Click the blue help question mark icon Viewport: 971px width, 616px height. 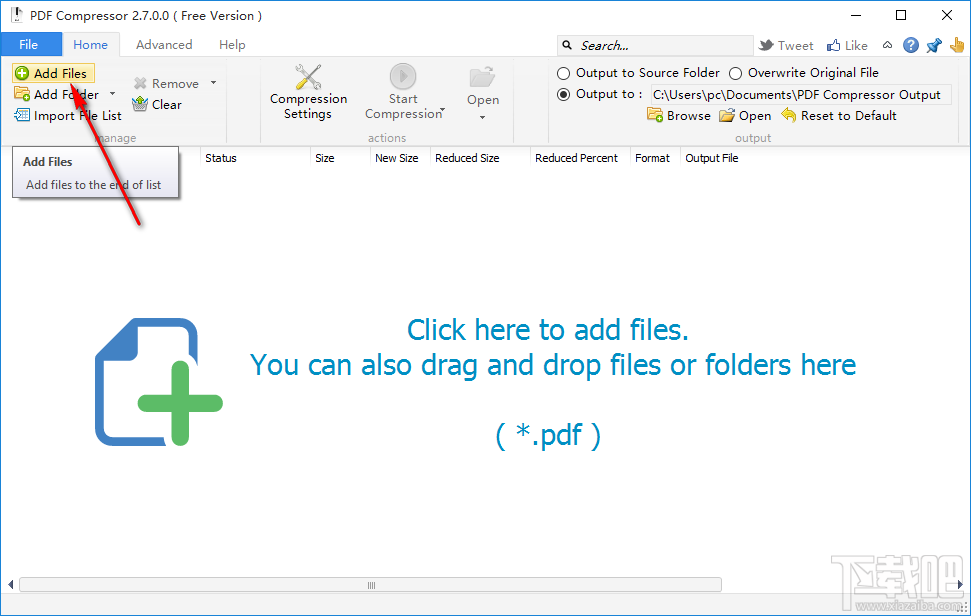910,45
